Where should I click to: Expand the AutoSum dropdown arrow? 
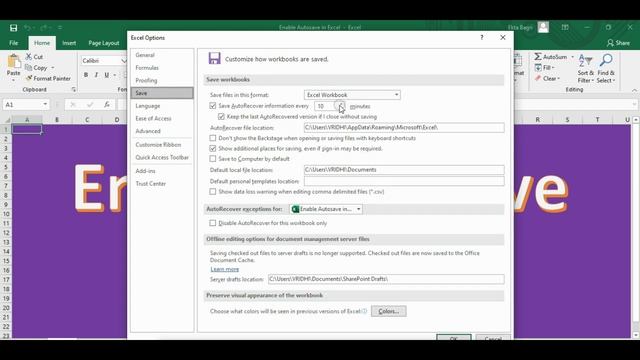[572, 57]
